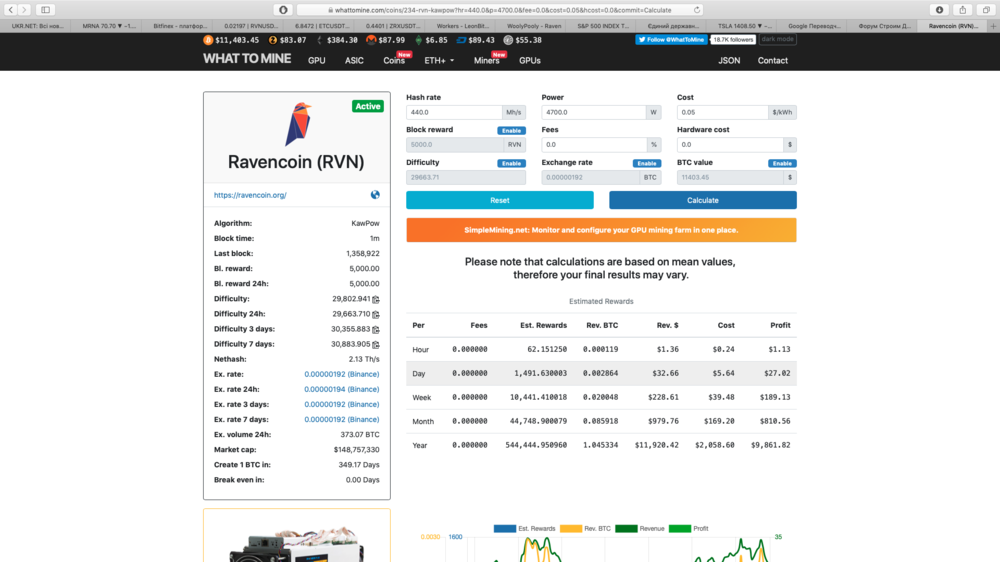Toggle Est. Rewards chart legend series
1000x562 pixels.
click(524, 528)
